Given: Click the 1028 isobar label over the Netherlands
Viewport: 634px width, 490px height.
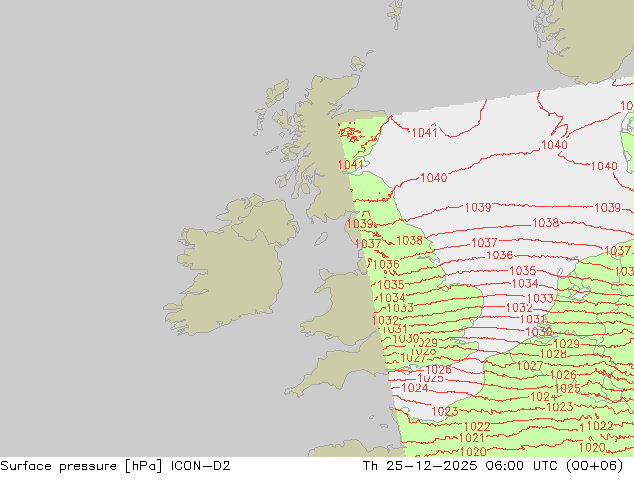Looking at the screenshot, I should point(553,354).
